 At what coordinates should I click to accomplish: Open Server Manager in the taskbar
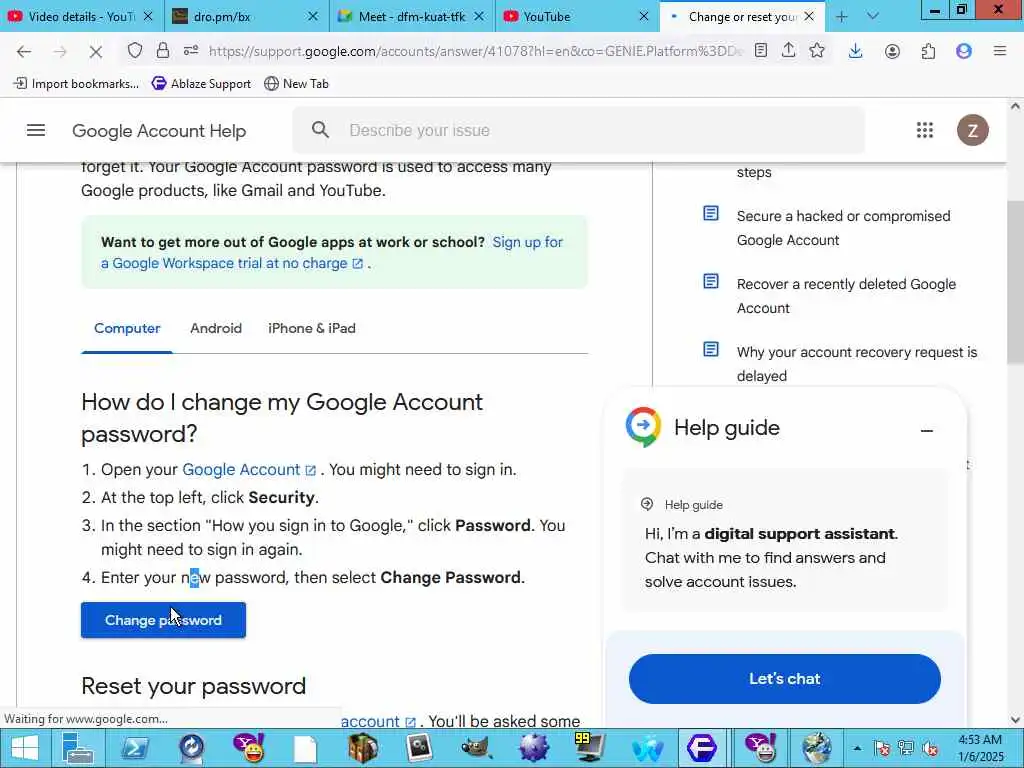[78, 748]
